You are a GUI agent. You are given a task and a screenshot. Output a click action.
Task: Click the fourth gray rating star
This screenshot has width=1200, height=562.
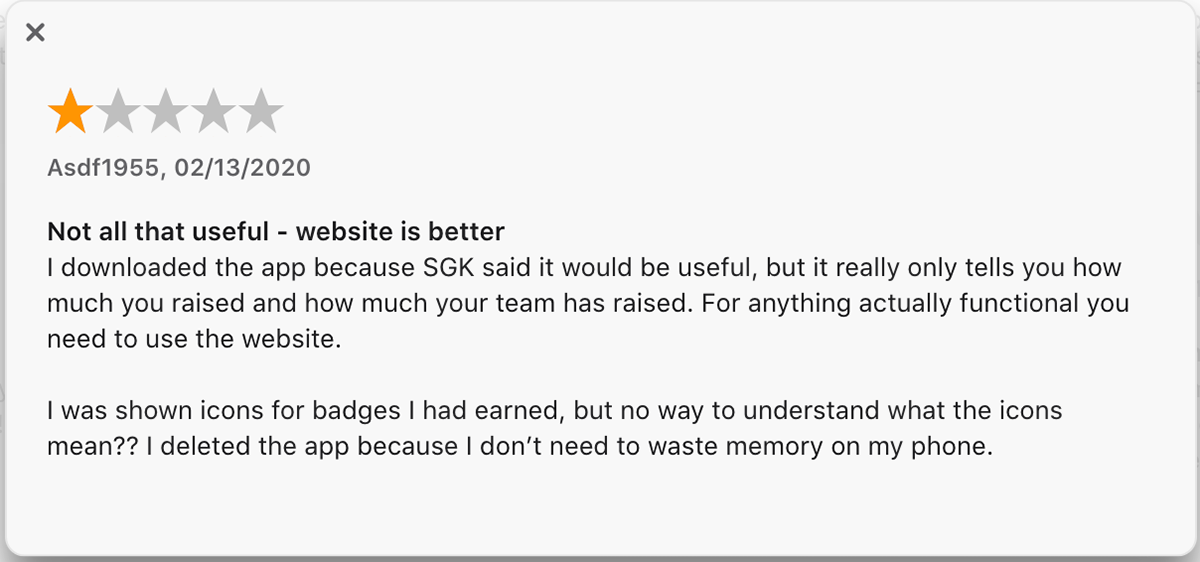(214, 111)
